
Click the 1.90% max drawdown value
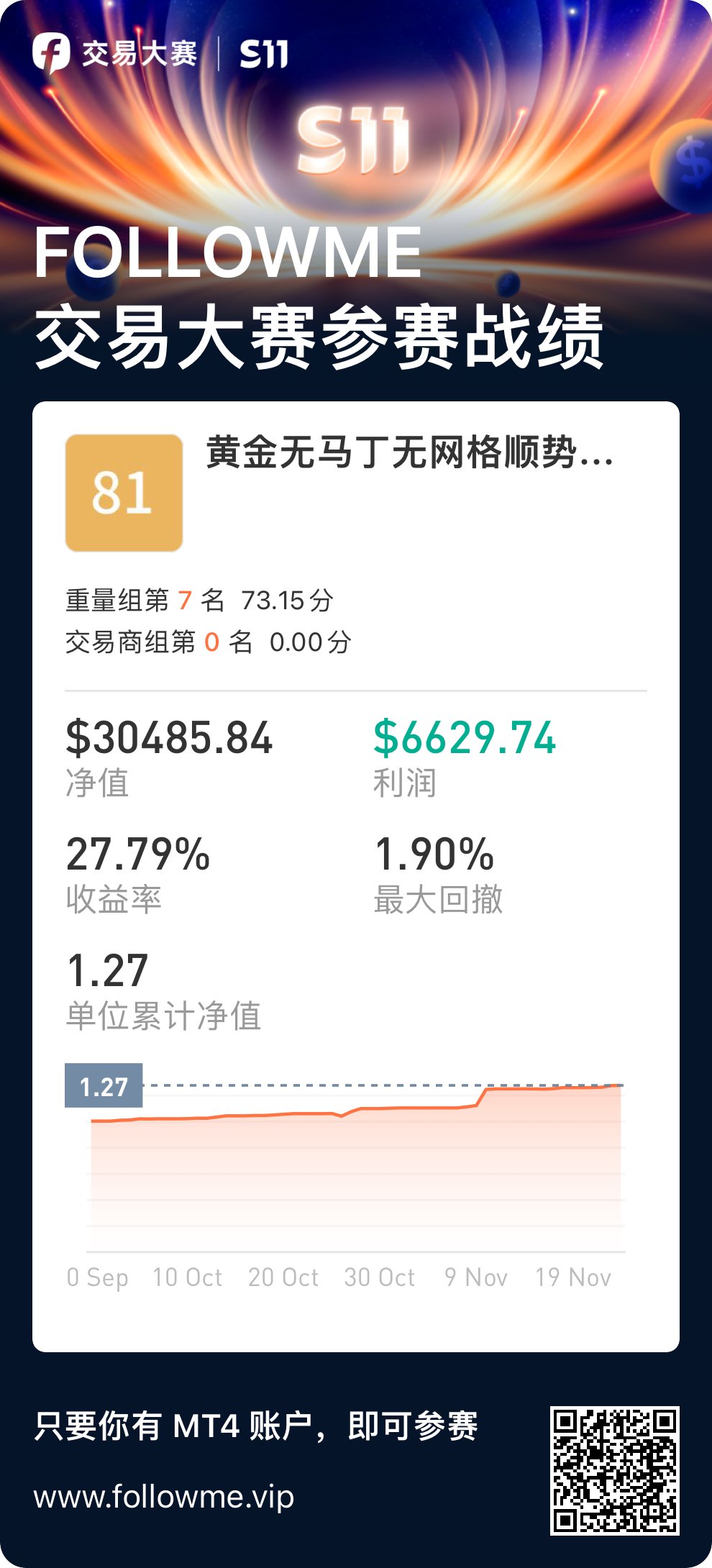[x=434, y=854]
